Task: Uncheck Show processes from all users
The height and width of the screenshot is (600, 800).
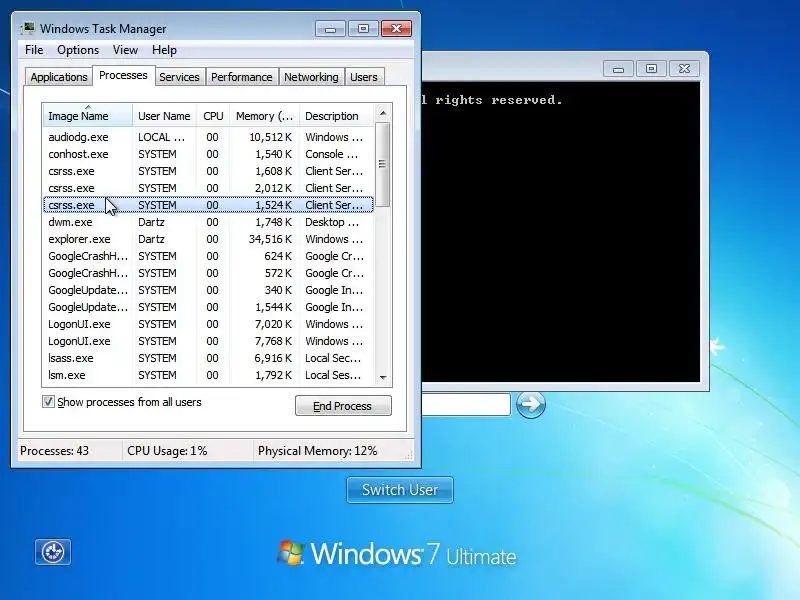Action: pos(48,402)
